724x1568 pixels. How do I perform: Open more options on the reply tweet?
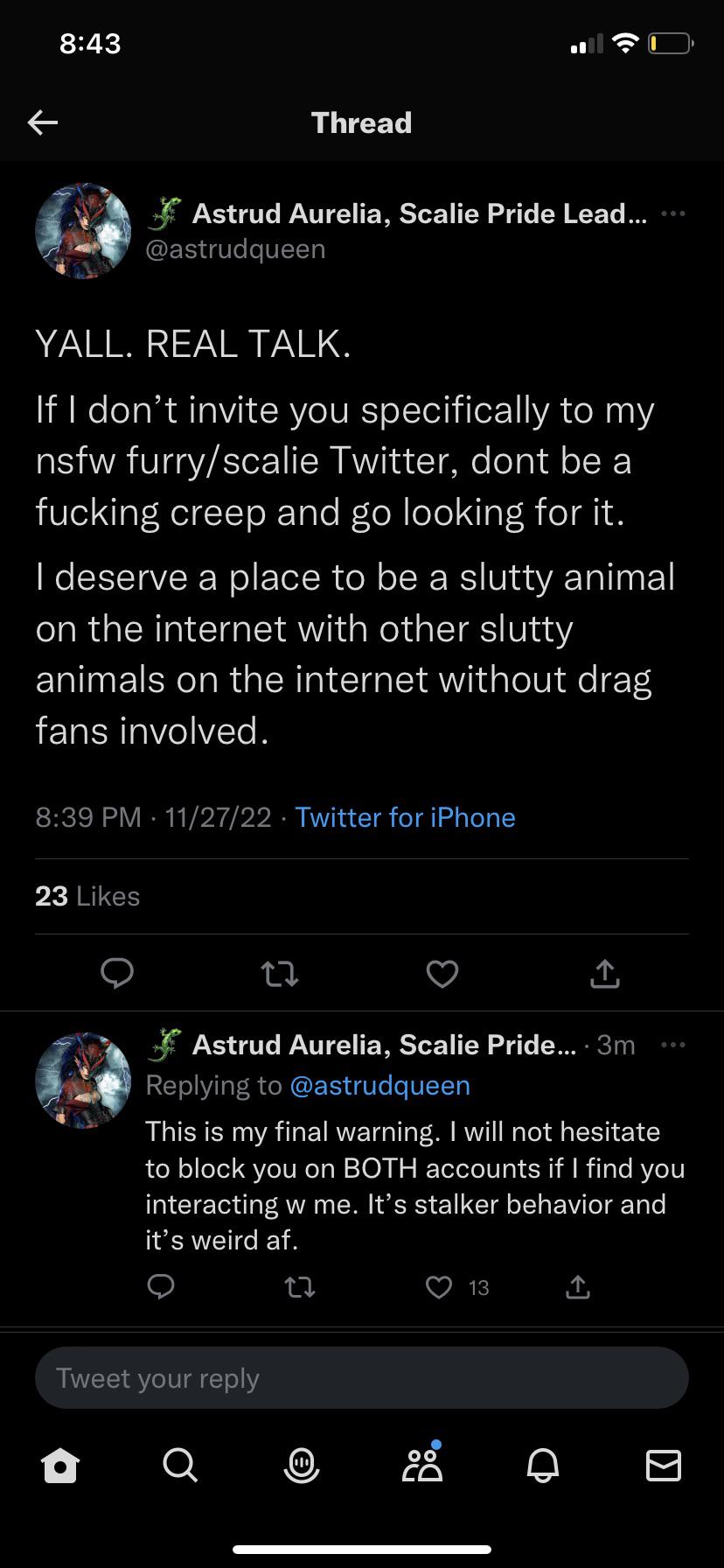pyautogui.click(x=673, y=1045)
